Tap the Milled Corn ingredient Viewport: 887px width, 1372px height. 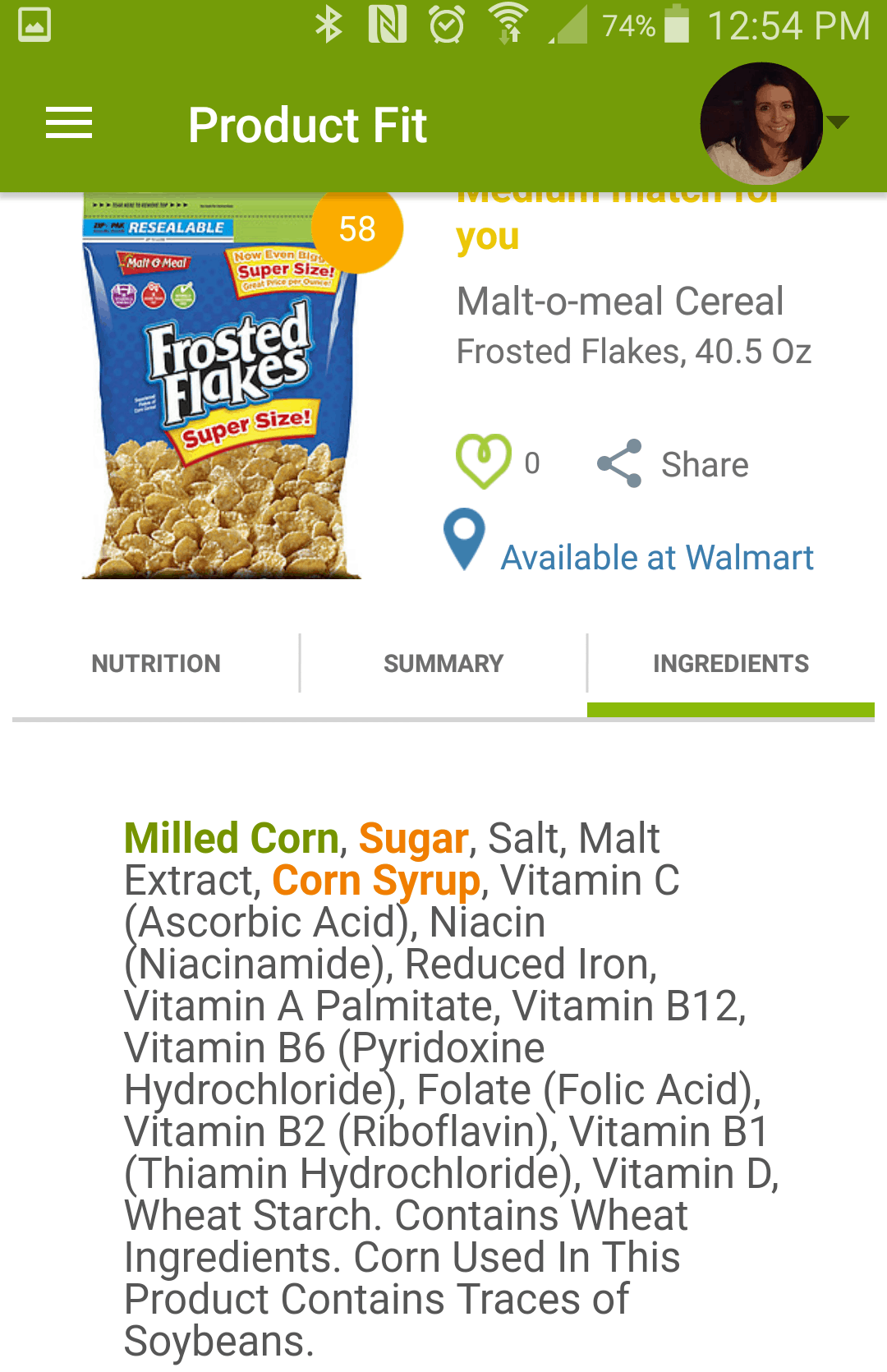tap(232, 838)
